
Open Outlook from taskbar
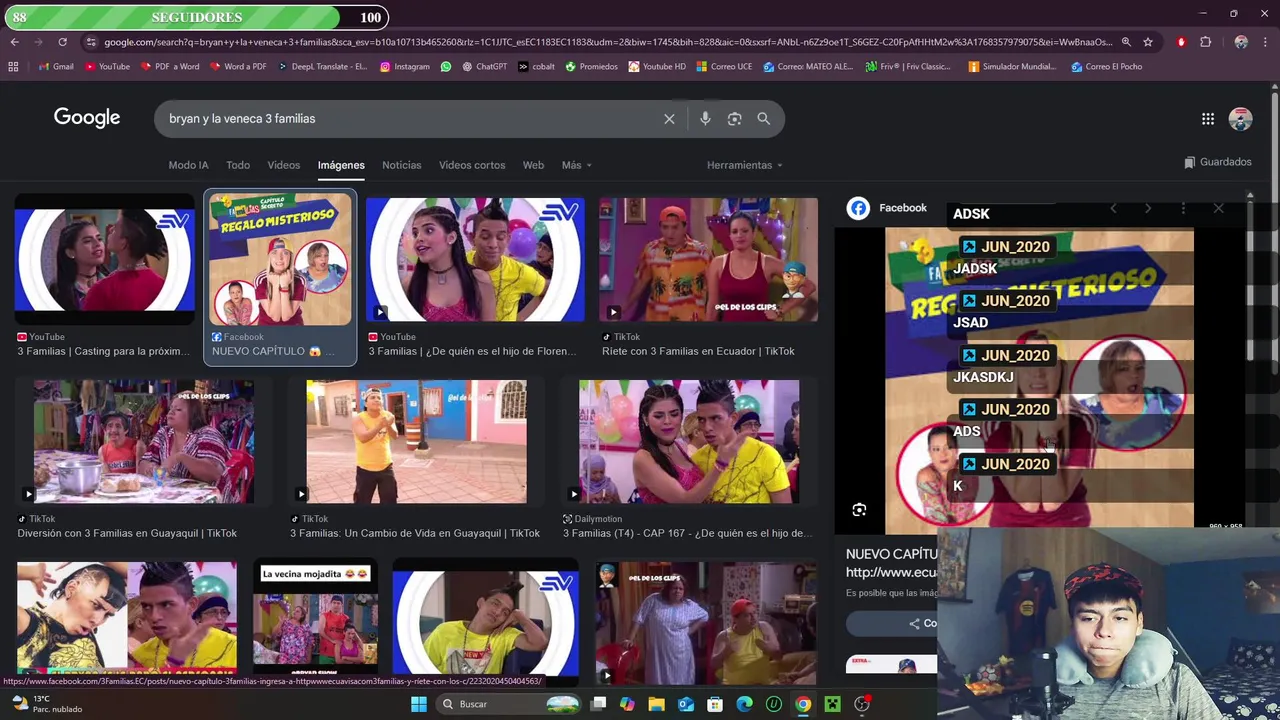point(686,704)
